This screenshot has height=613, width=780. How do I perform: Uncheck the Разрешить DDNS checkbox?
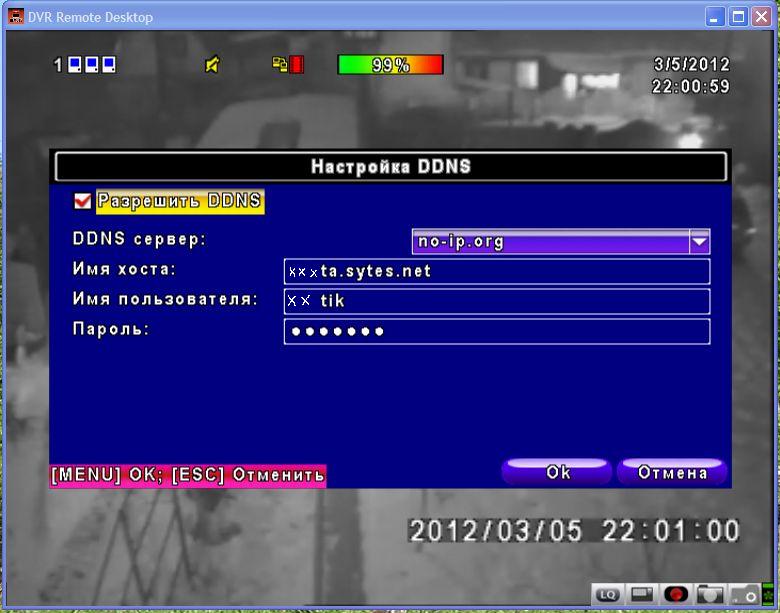coord(83,201)
